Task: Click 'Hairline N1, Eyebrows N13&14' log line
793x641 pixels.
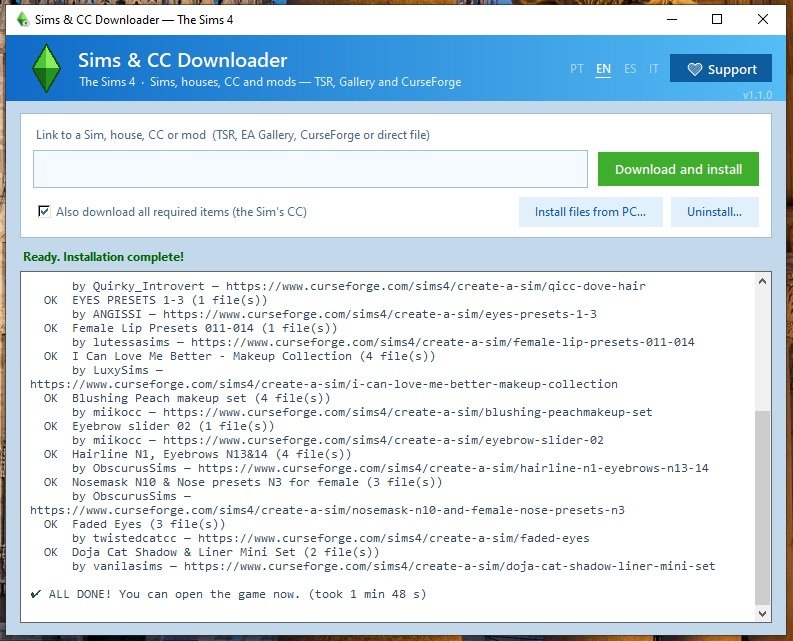Action: (211, 454)
